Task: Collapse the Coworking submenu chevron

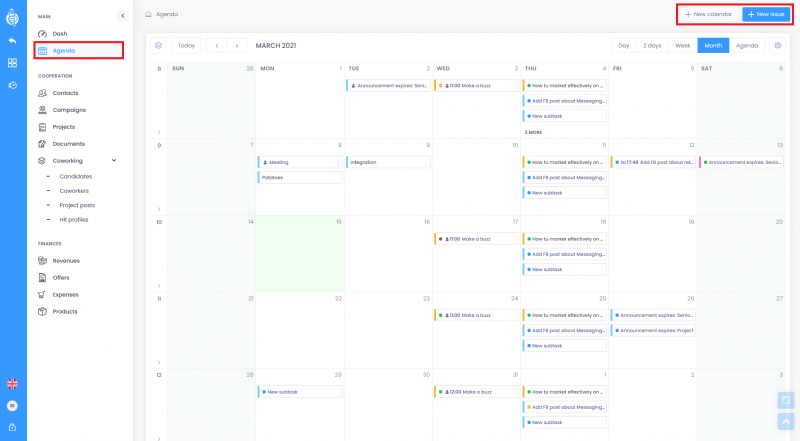Action: [x=114, y=160]
